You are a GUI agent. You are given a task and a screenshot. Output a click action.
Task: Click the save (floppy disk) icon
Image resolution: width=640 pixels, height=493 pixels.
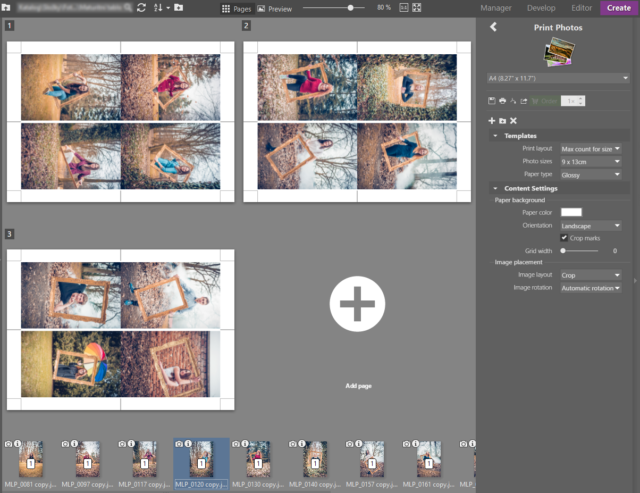(492, 101)
